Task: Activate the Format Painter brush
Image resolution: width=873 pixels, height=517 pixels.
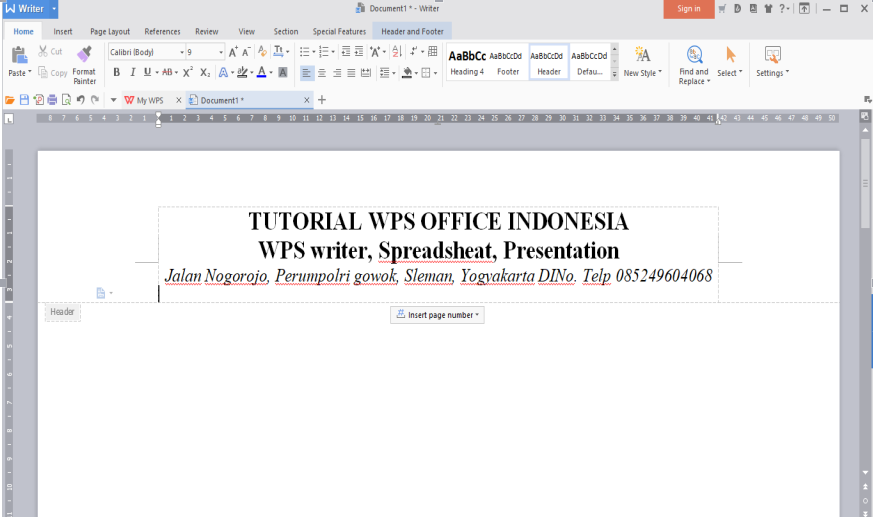Action: point(84,66)
